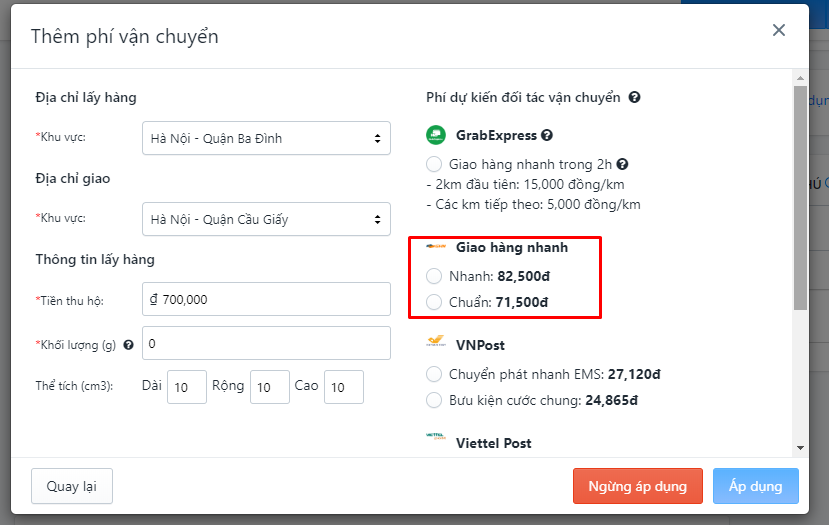The height and width of the screenshot is (525, 829).
Task: Click the Ngừng áp dụng button
Action: [x=638, y=486]
